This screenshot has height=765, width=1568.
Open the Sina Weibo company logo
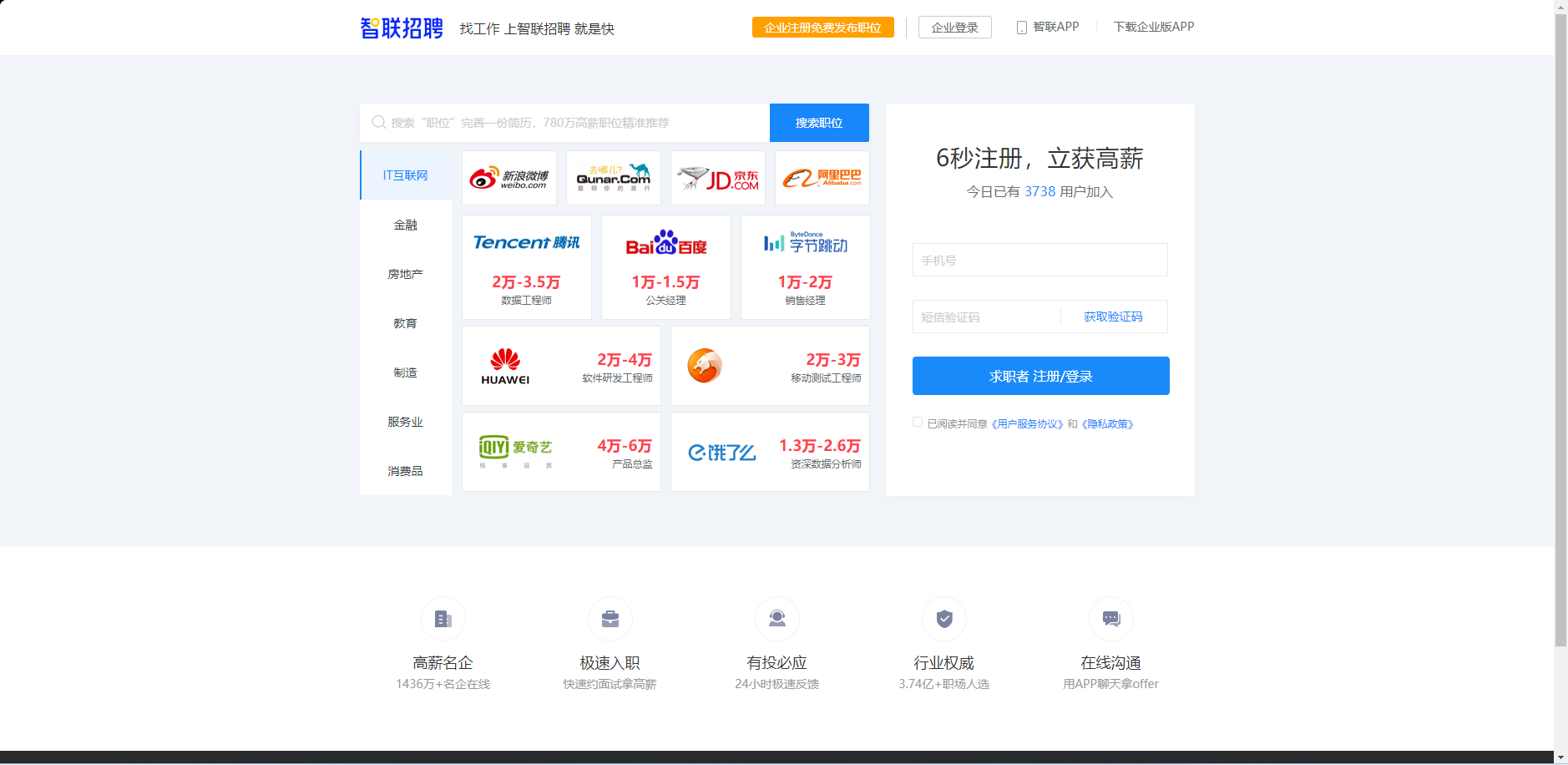(509, 178)
